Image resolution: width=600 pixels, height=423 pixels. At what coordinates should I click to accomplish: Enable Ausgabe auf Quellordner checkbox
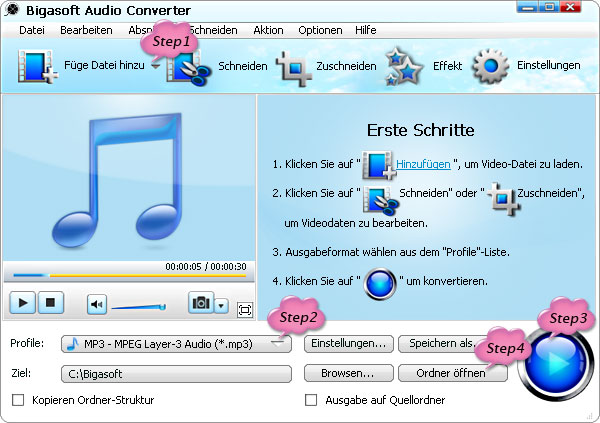pos(311,400)
